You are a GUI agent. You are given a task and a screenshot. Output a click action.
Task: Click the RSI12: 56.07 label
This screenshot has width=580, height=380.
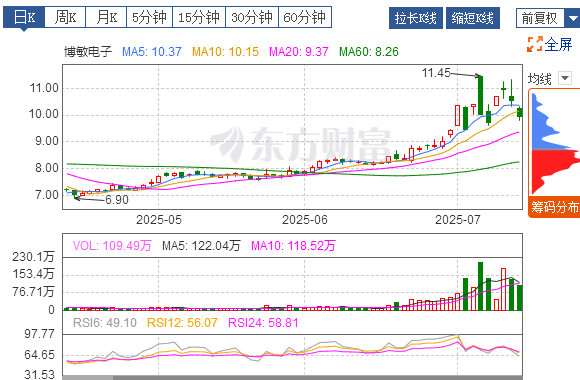[x=182, y=323]
